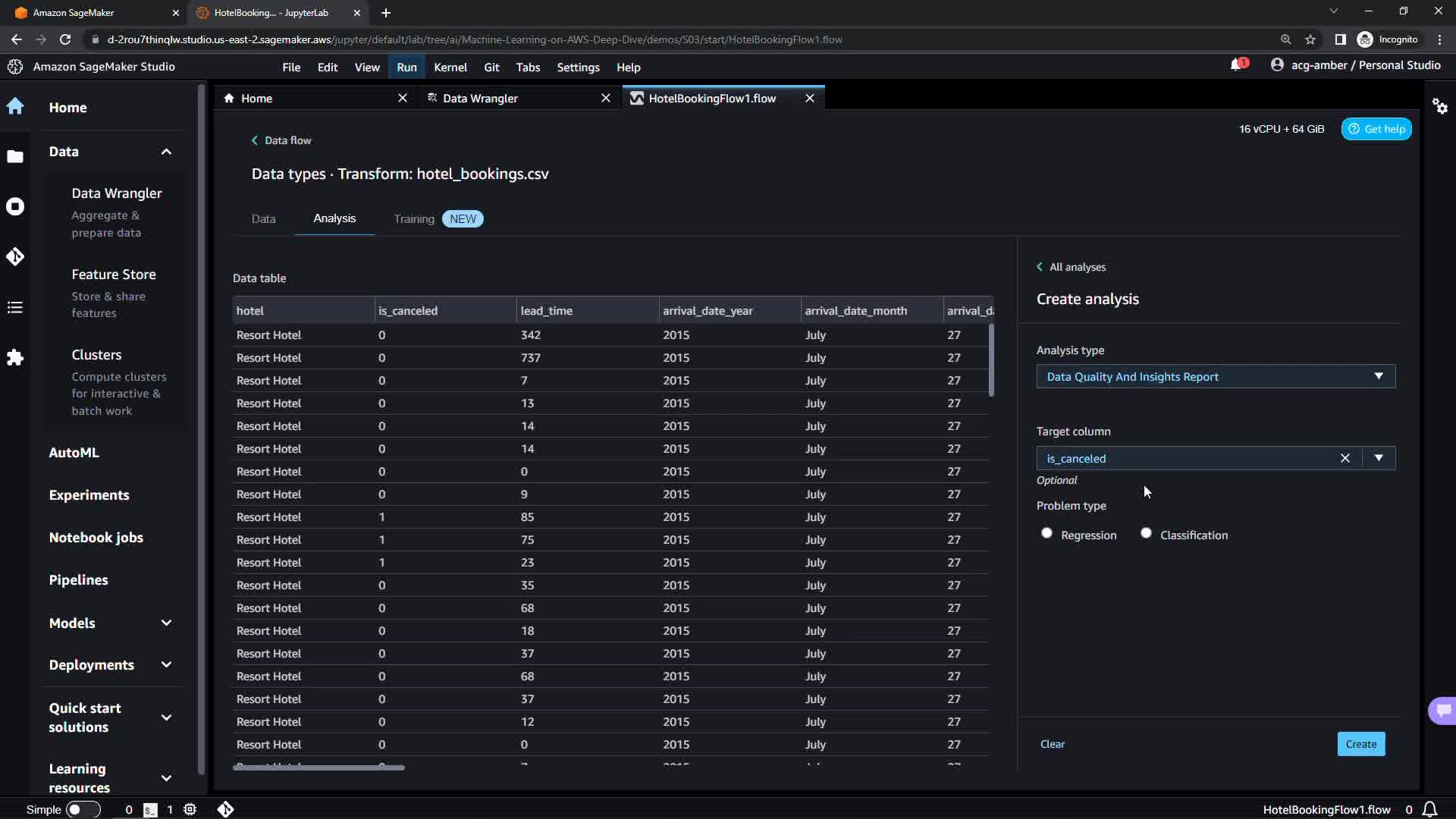Click the Home icon in left sidebar
The height and width of the screenshot is (819, 1456).
click(15, 107)
